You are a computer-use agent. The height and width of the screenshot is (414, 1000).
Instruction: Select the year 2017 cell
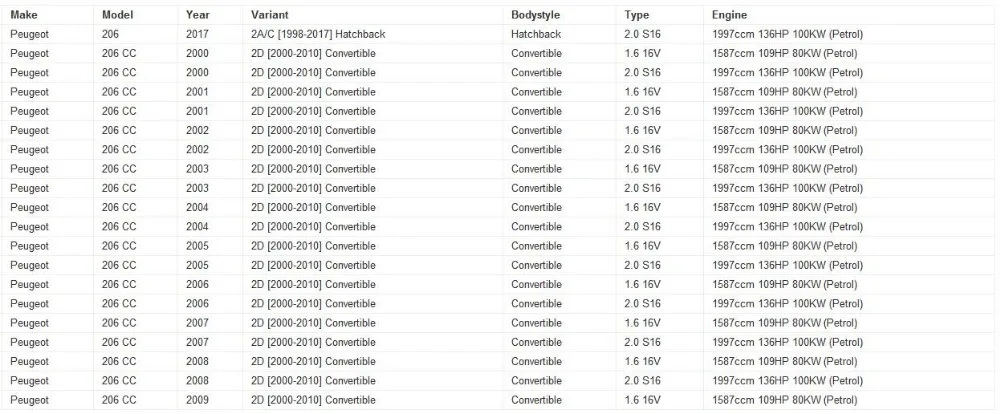point(197,34)
